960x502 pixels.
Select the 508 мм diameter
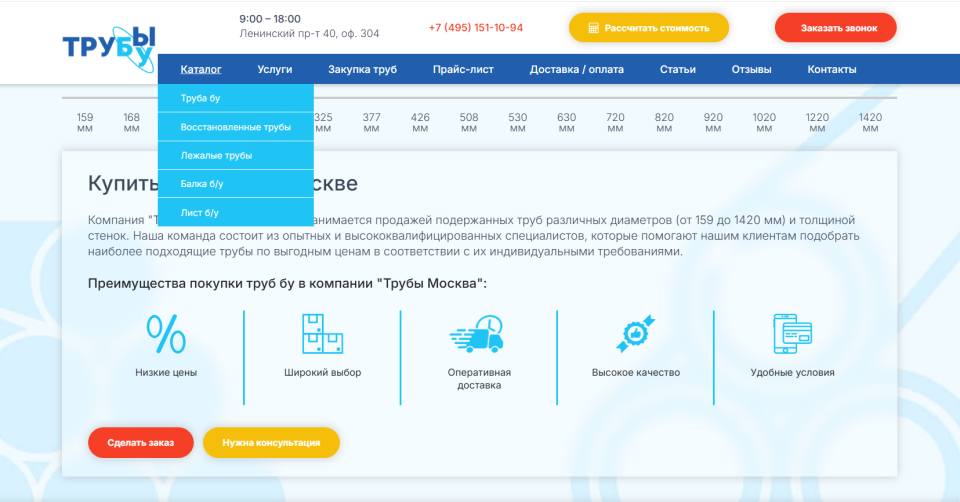[x=469, y=122]
